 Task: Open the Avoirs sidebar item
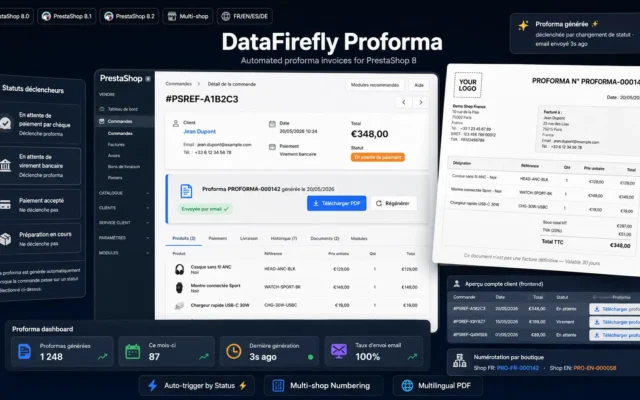click(x=114, y=156)
